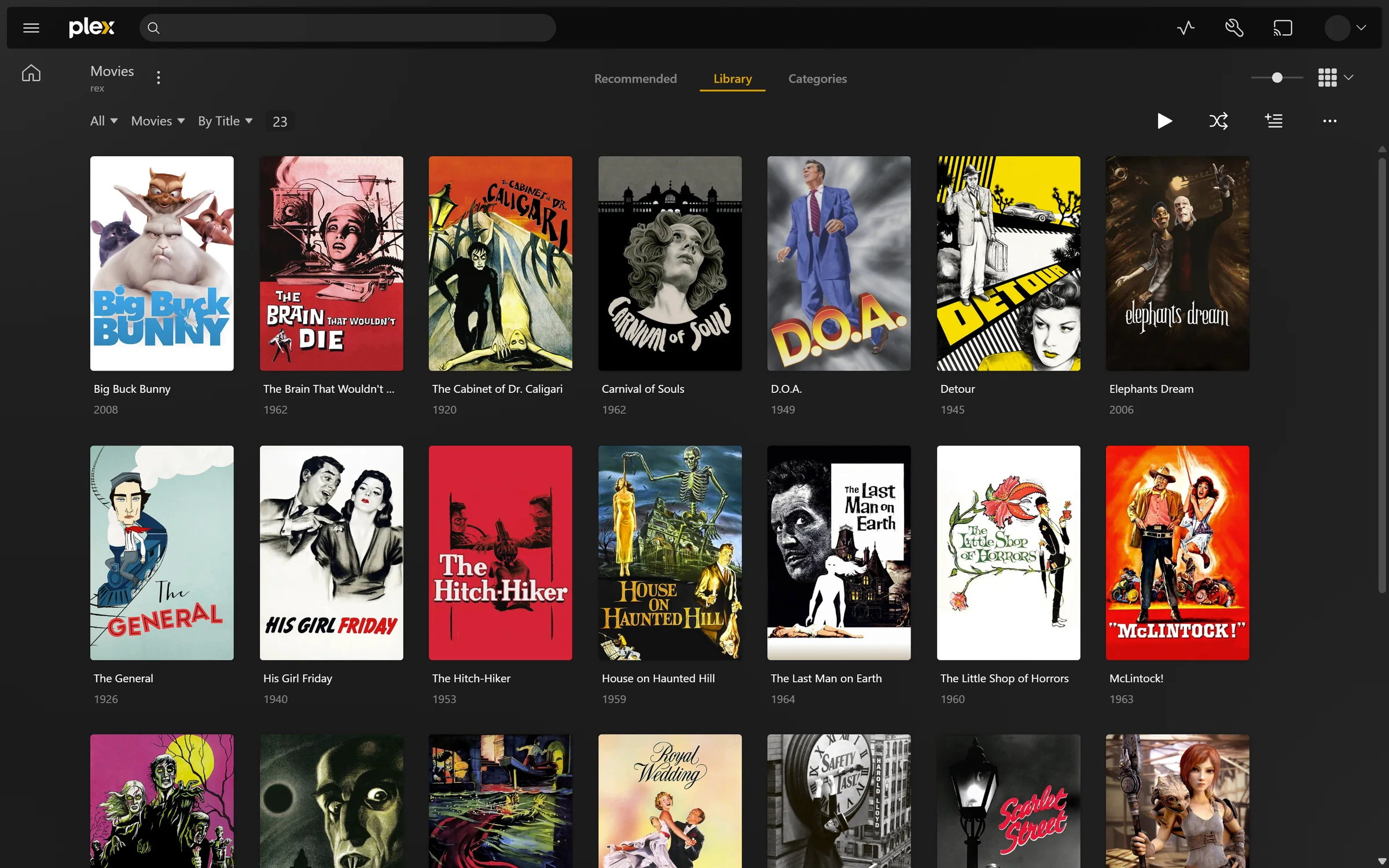Expand the Movies type dropdown
1389x868 pixels.
[158, 121]
